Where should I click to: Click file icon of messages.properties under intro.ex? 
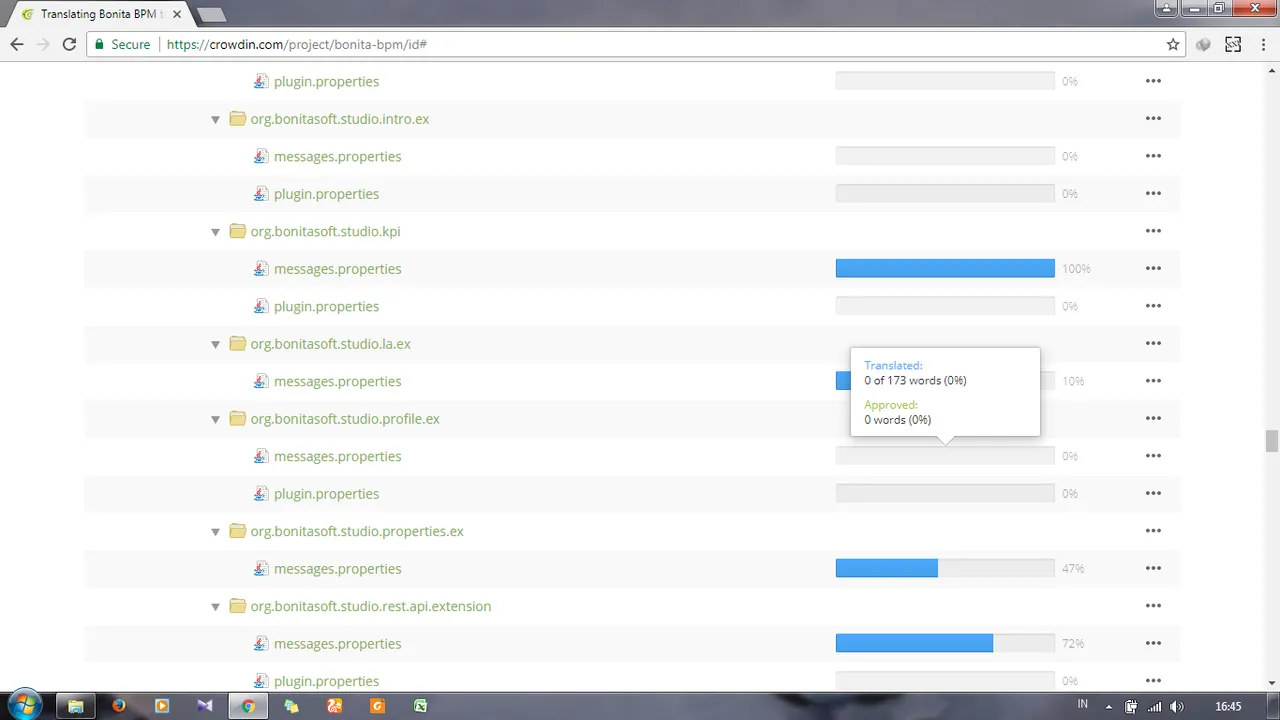(261, 156)
